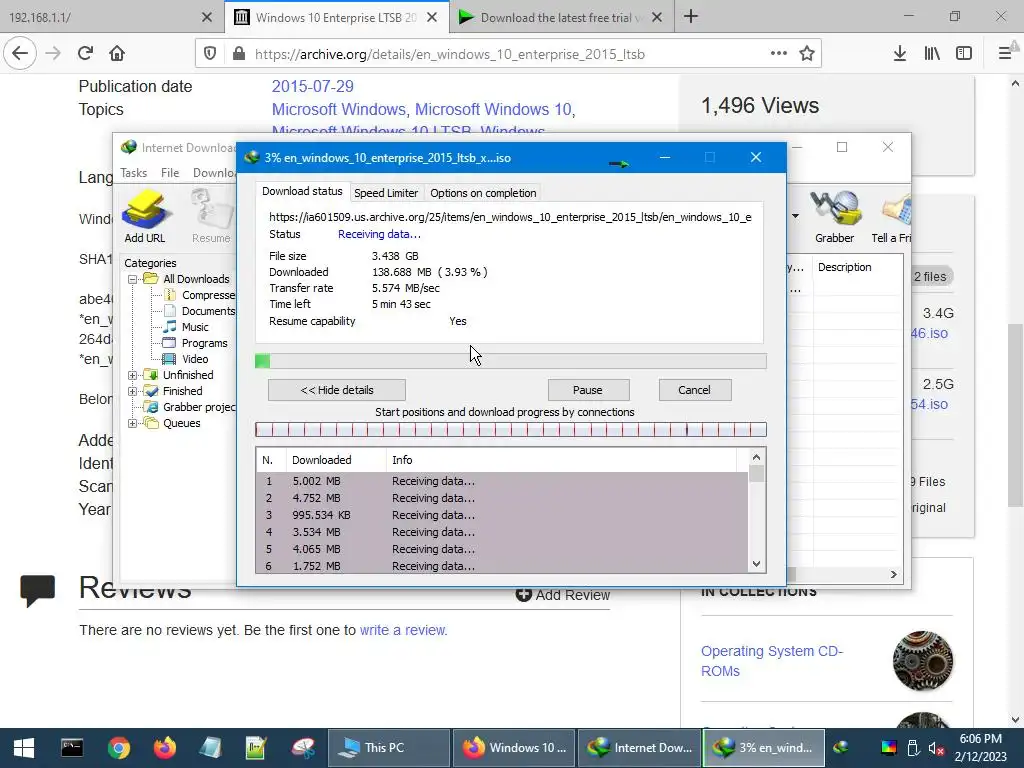The width and height of the screenshot is (1024, 768).
Task: Cancel the download
Action: 695,390
